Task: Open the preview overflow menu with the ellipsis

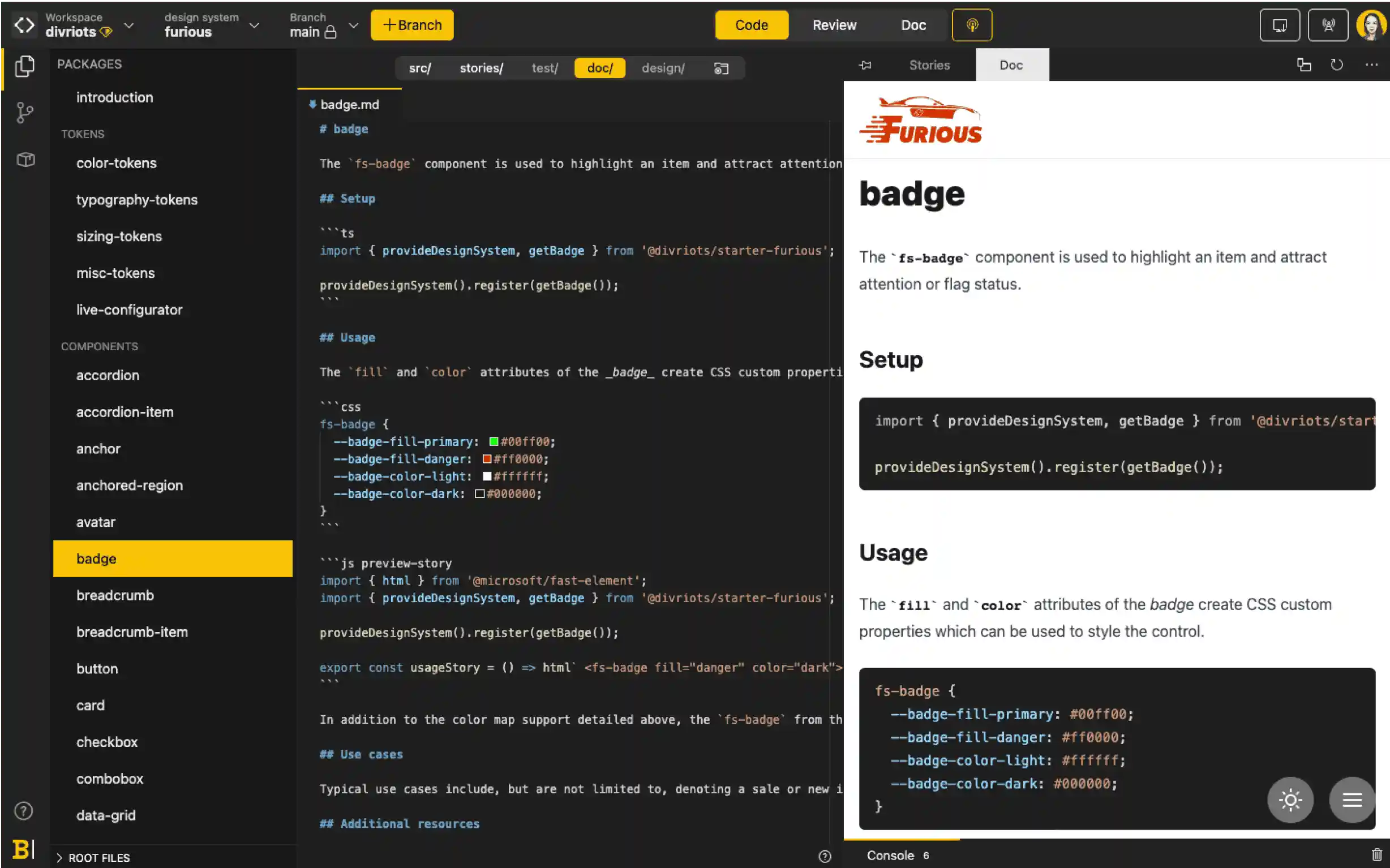Action: 1372,65
